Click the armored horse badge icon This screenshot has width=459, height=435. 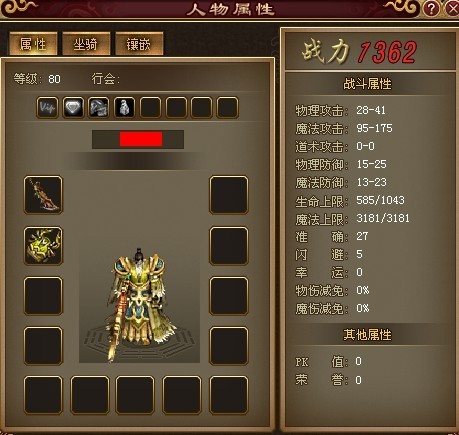pyautogui.click(x=99, y=108)
